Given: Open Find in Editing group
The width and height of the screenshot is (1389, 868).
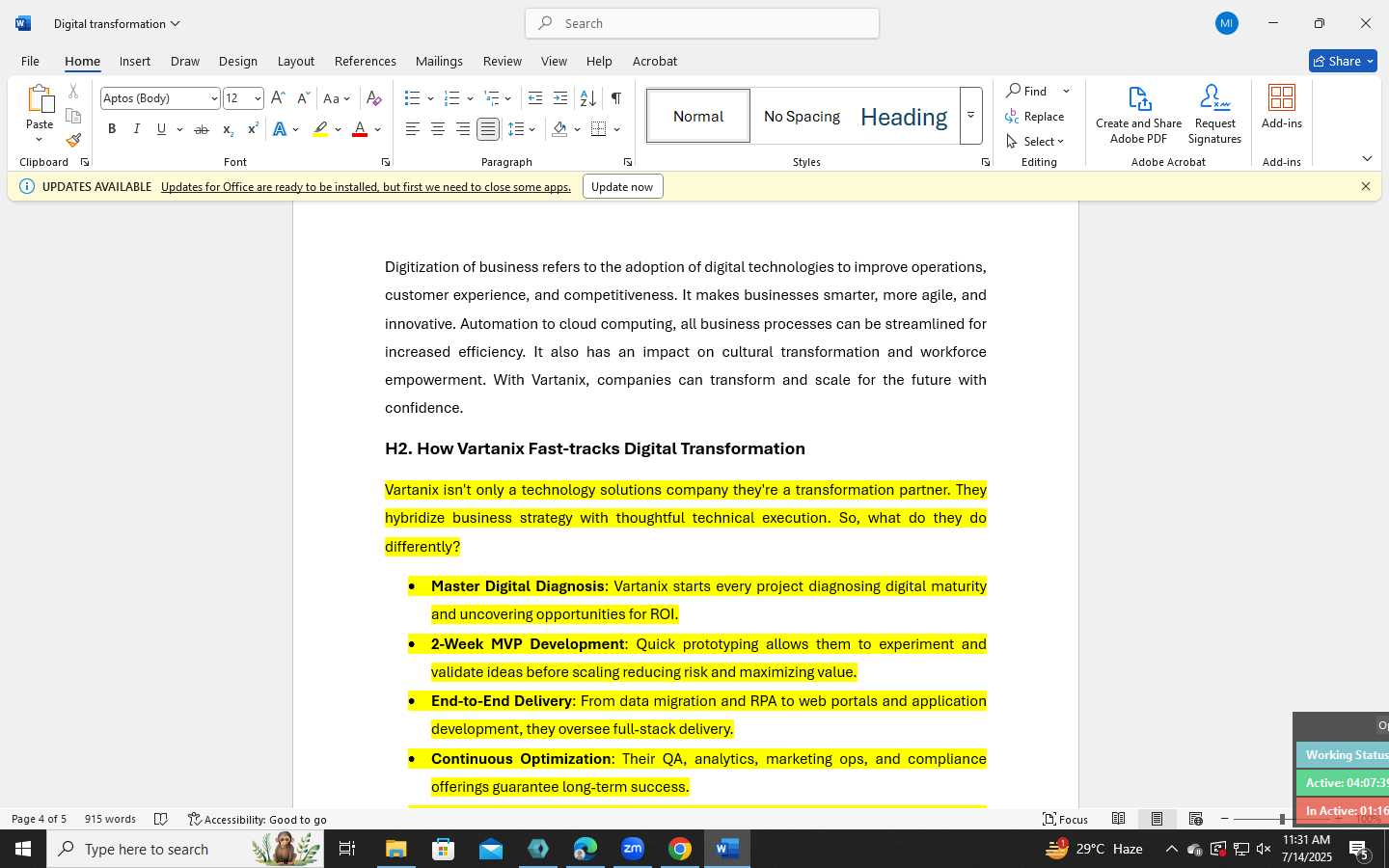Looking at the screenshot, I should pyautogui.click(x=1027, y=91).
